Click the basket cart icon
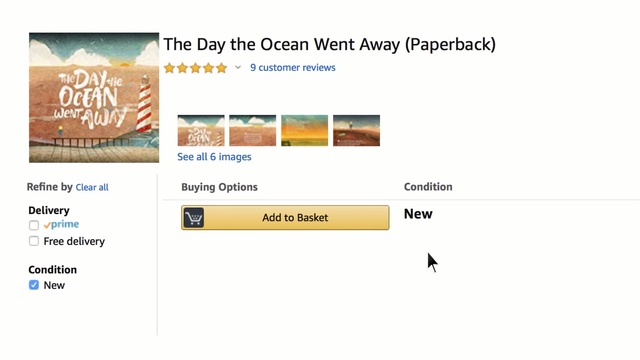Image resolution: width=640 pixels, height=360 pixels. click(x=194, y=218)
